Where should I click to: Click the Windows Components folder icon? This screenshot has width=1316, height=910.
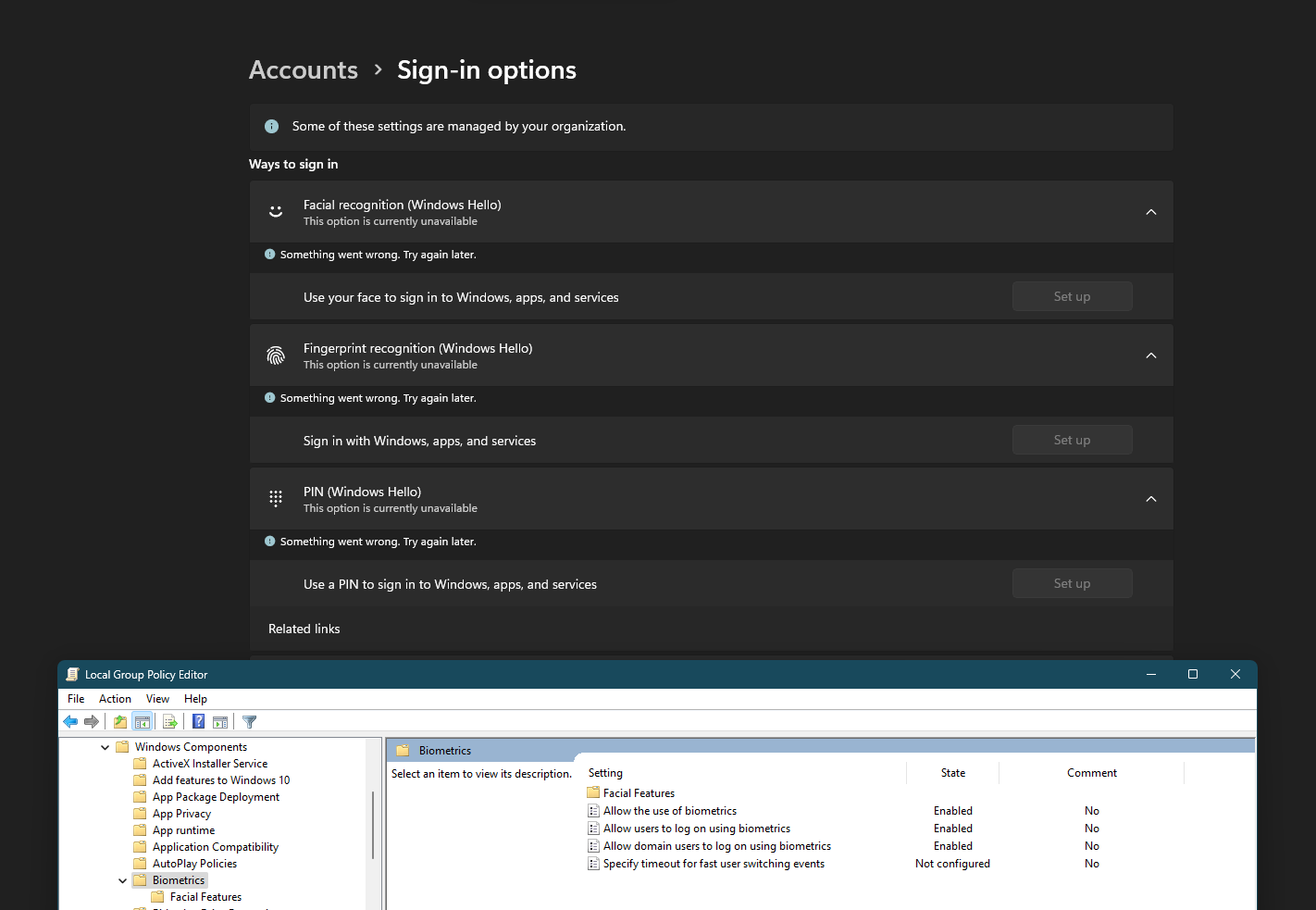point(122,747)
